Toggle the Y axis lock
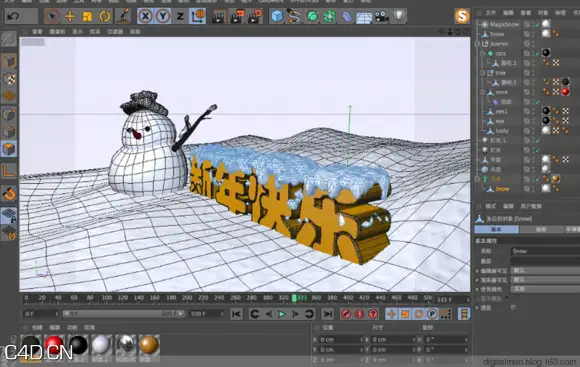This screenshot has width=580, height=367. coord(163,16)
